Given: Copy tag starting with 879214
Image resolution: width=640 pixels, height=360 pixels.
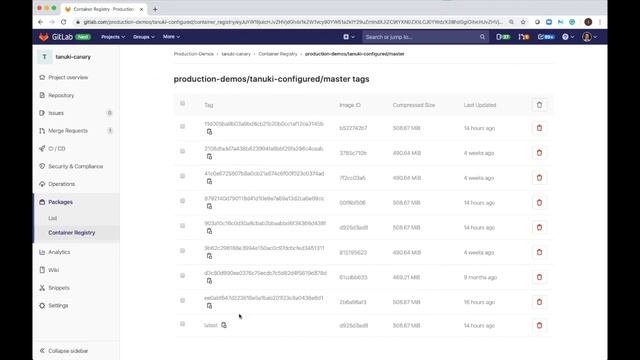Looking at the screenshot, I should [x=209, y=207].
